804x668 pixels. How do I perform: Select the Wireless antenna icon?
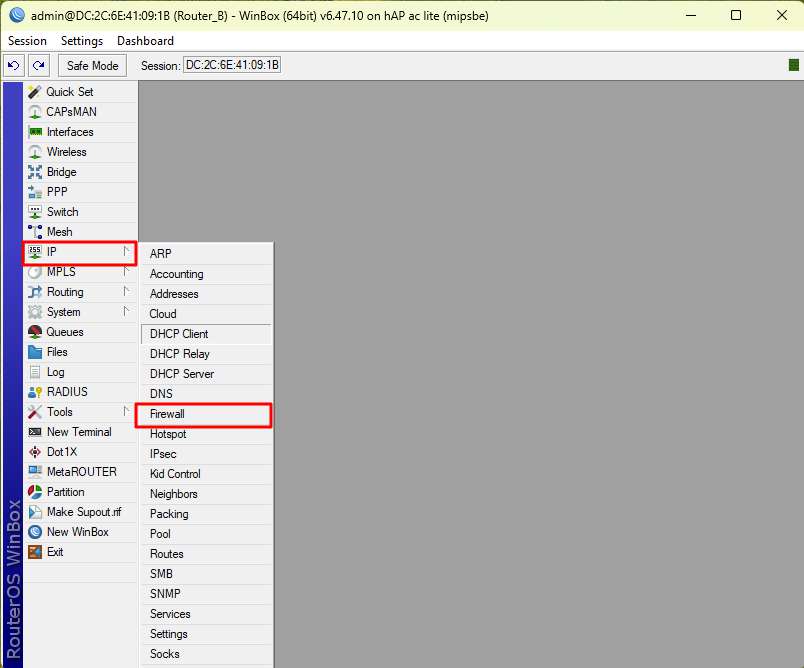tap(35, 152)
